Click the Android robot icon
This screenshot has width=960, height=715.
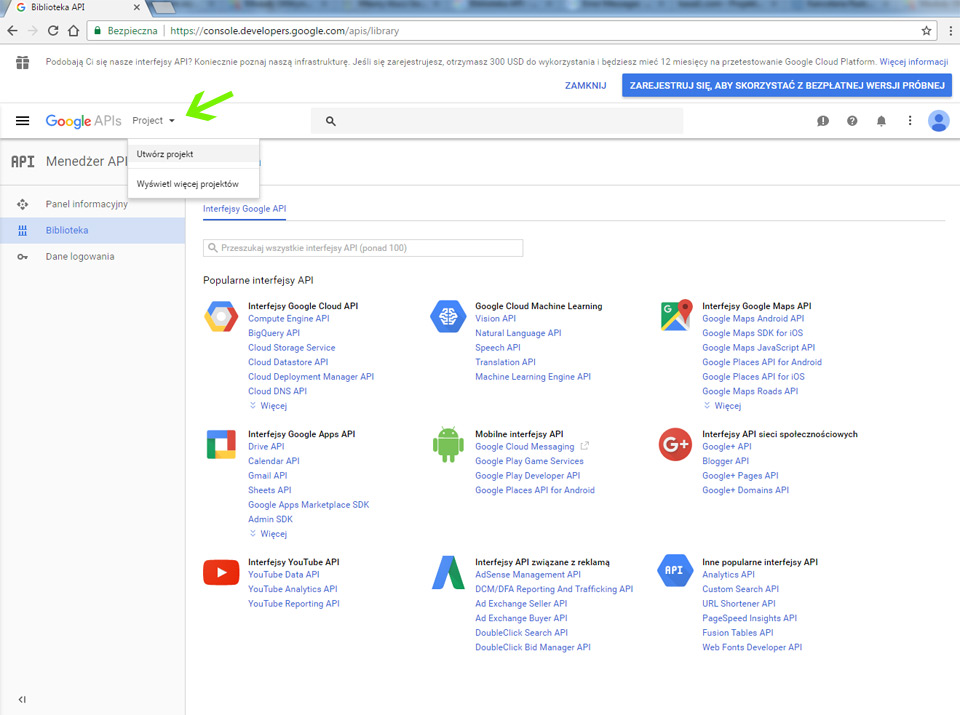click(448, 444)
